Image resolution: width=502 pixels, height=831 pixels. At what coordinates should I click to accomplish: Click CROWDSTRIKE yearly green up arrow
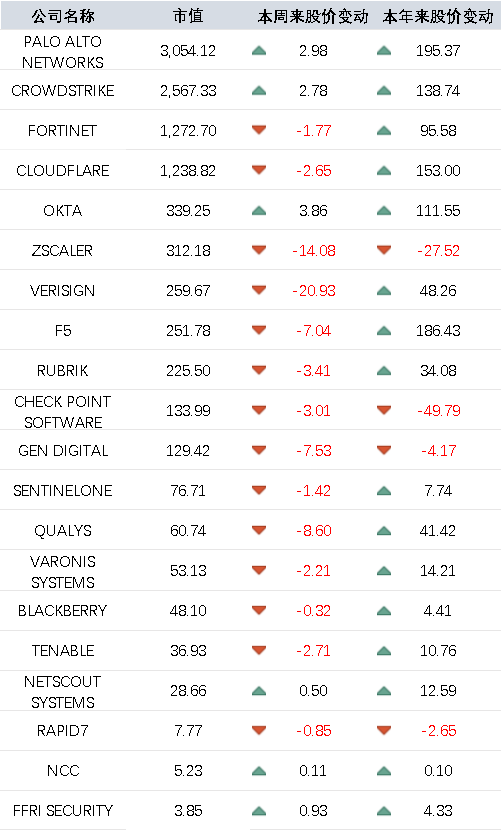(384, 91)
